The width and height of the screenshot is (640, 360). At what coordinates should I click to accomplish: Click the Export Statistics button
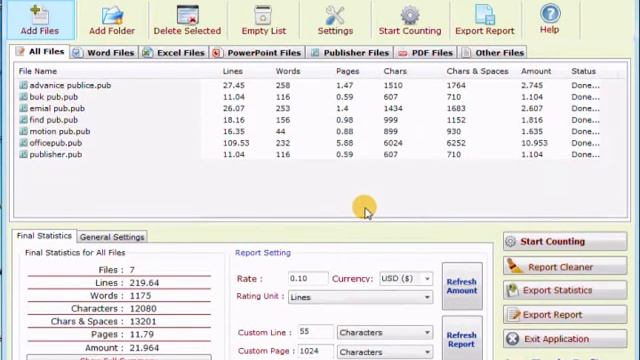point(565,290)
